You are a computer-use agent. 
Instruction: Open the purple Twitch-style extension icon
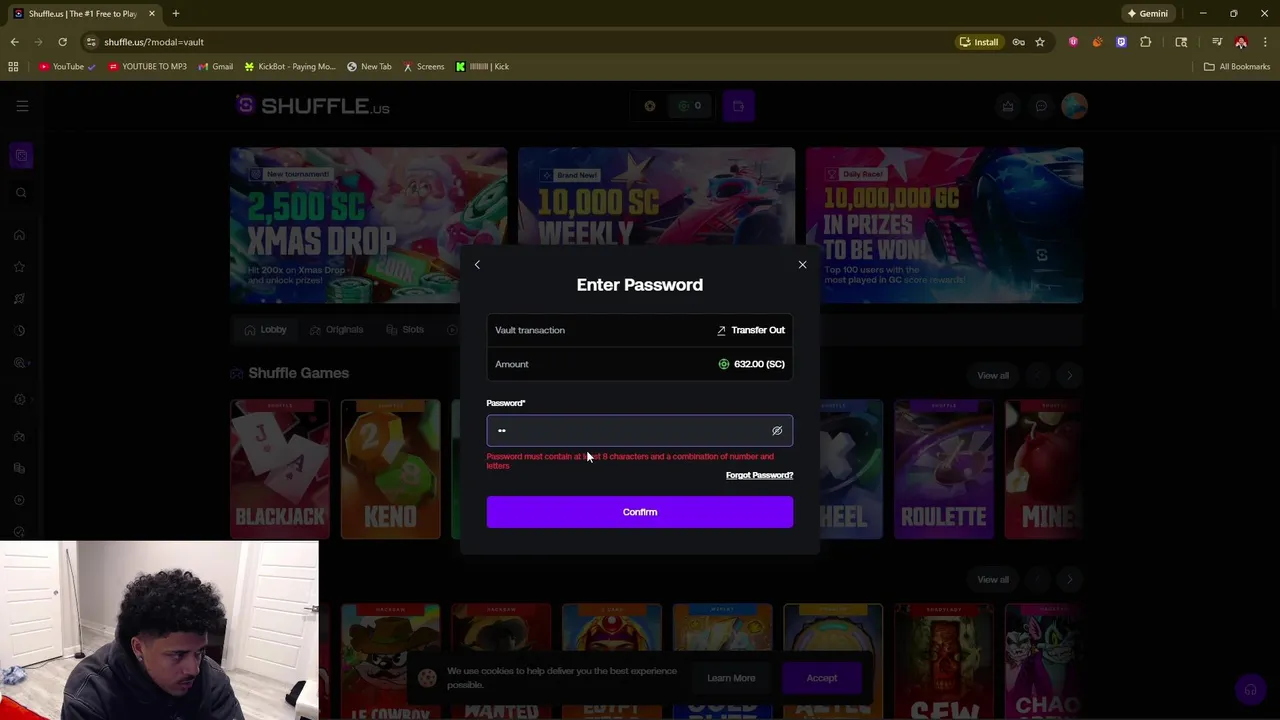pos(1121,42)
